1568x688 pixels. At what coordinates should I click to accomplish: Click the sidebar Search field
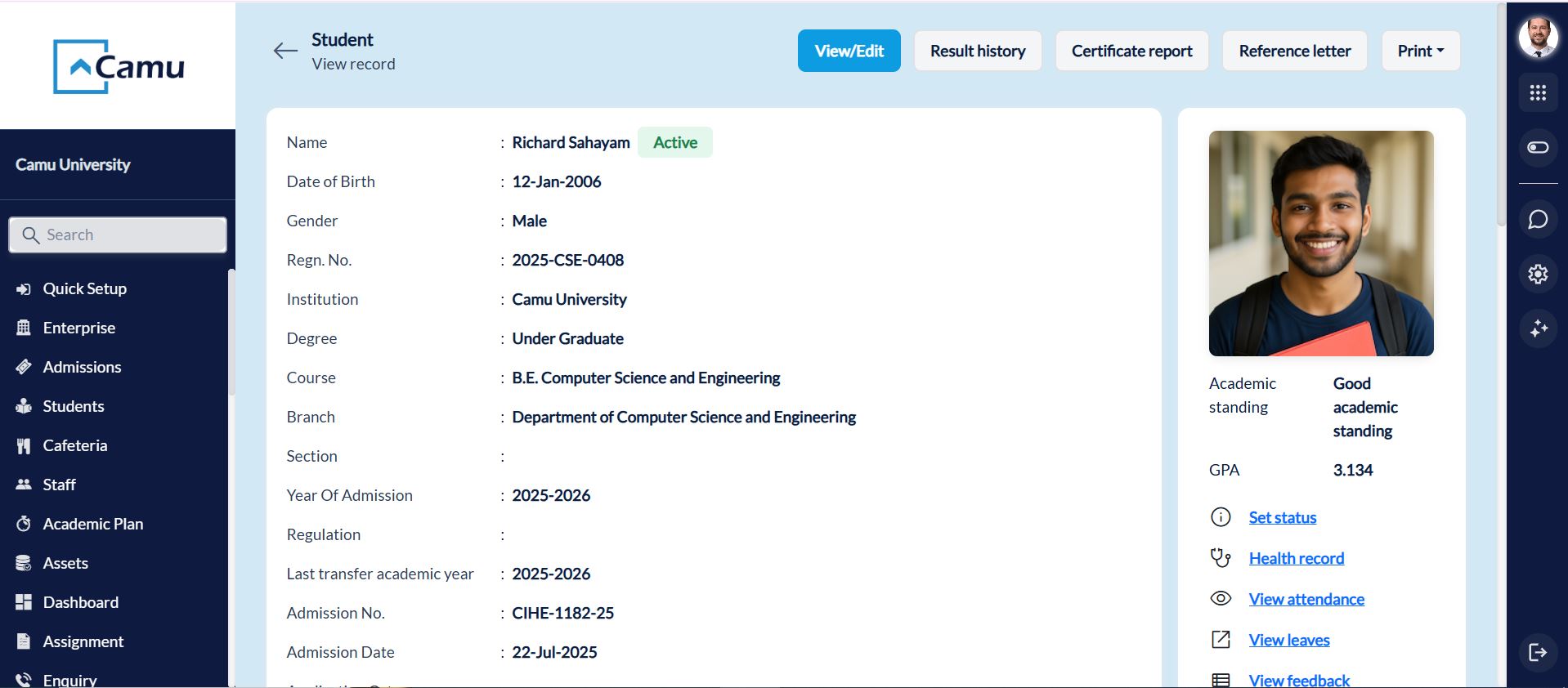pos(119,235)
